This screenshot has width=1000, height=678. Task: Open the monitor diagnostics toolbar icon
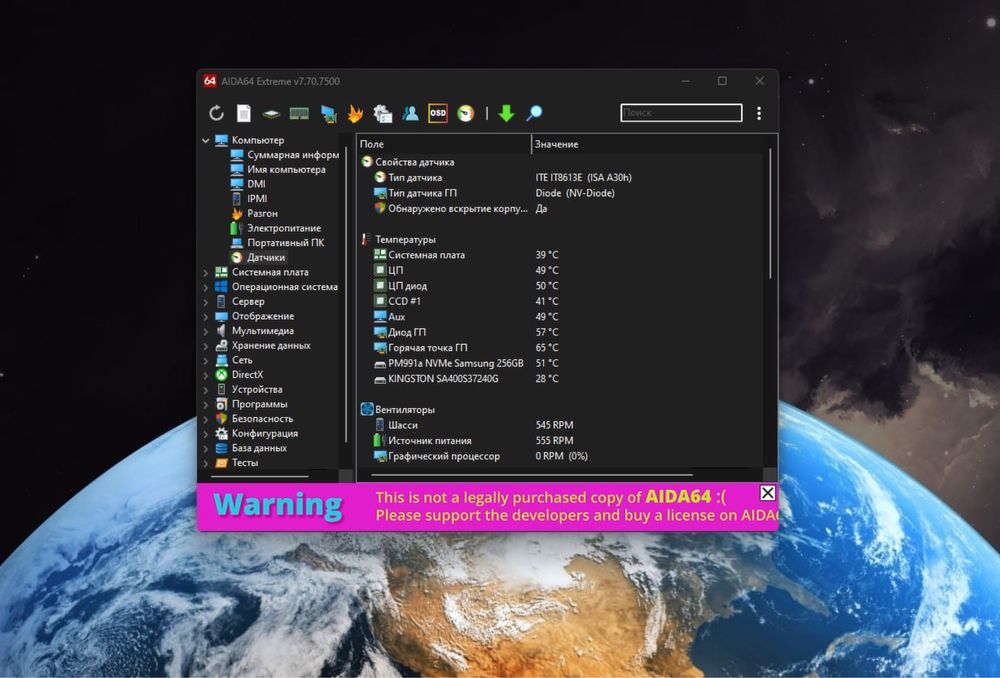328,114
